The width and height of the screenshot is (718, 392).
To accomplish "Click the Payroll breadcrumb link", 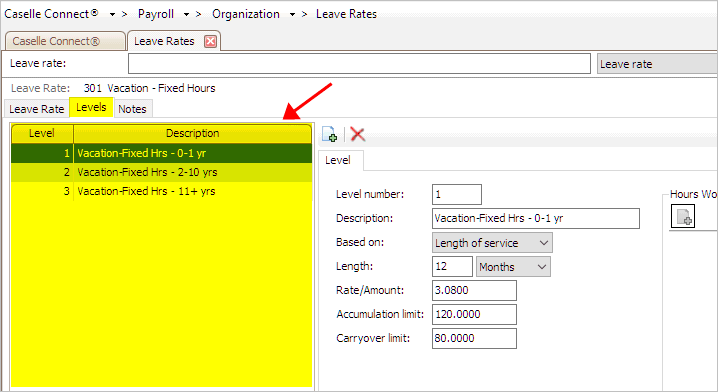I will [156, 14].
